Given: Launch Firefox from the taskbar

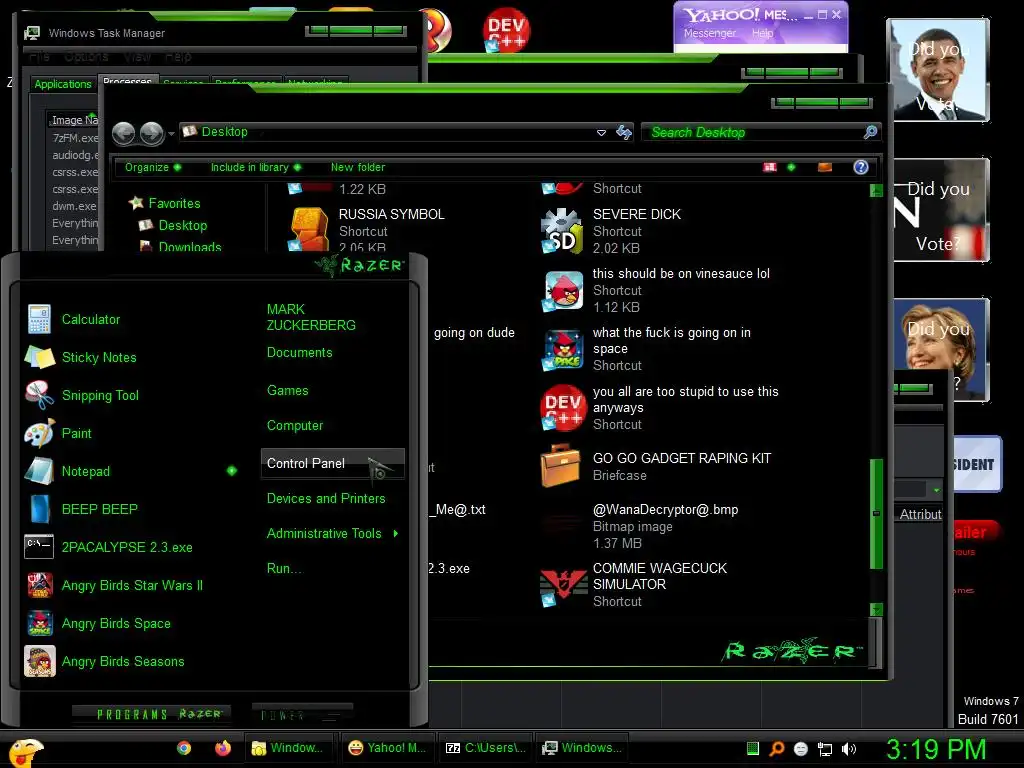Looking at the screenshot, I should point(223,748).
